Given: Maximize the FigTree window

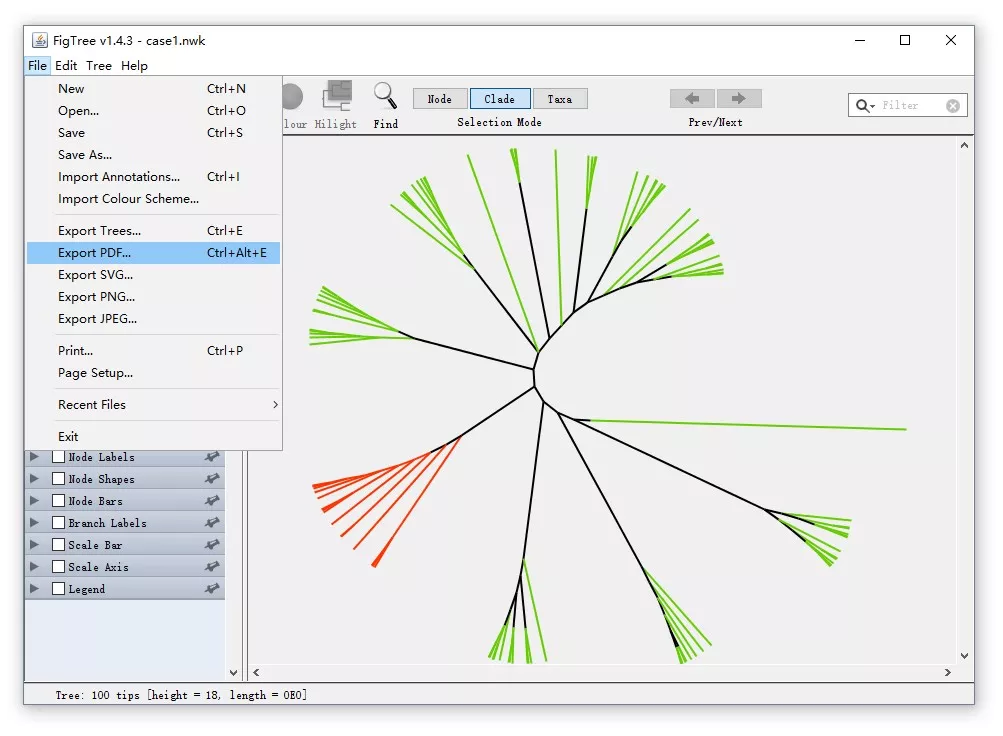Looking at the screenshot, I should click(x=904, y=40).
